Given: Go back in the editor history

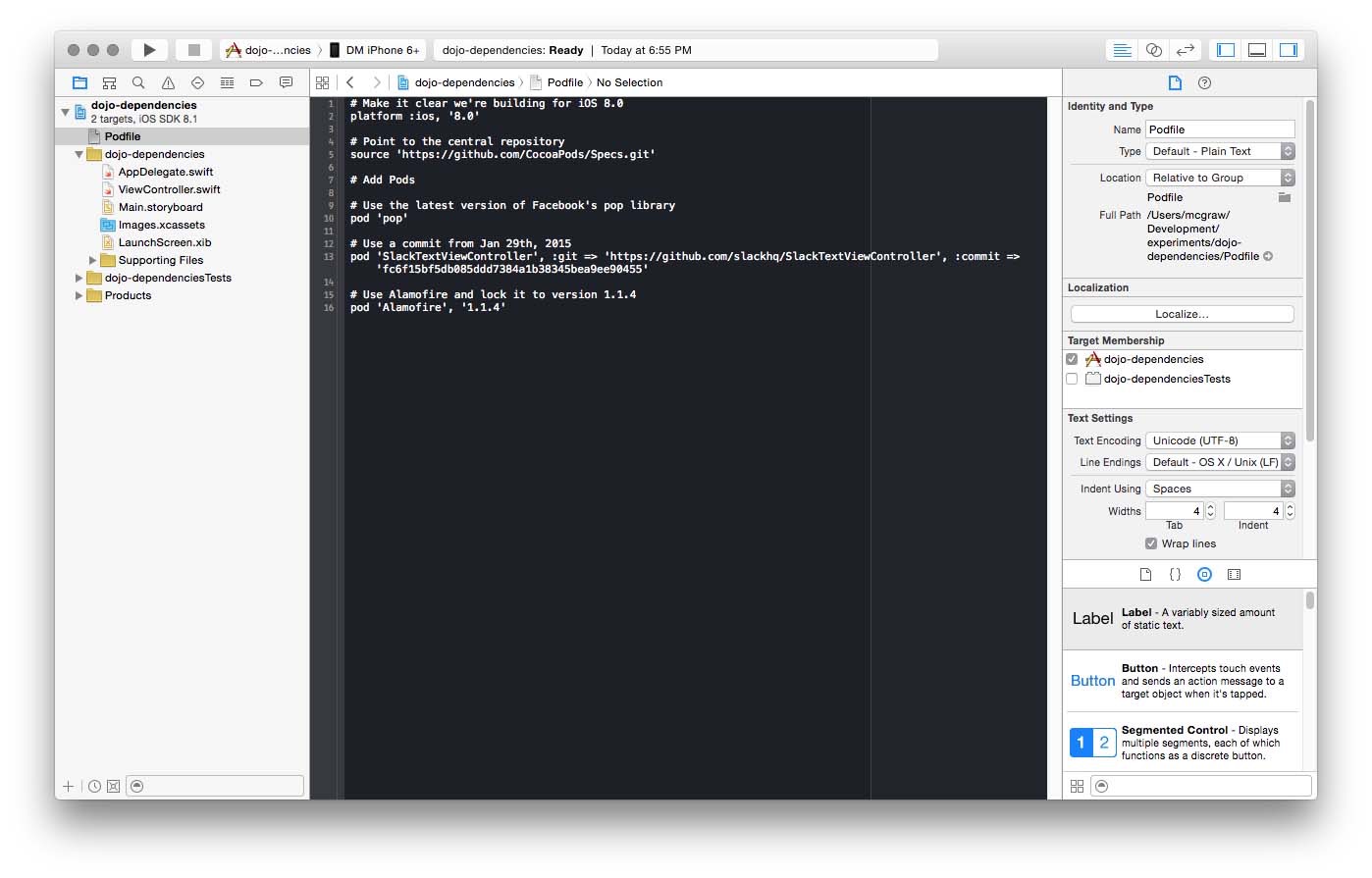Looking at the screenshot, I should 350,82.
